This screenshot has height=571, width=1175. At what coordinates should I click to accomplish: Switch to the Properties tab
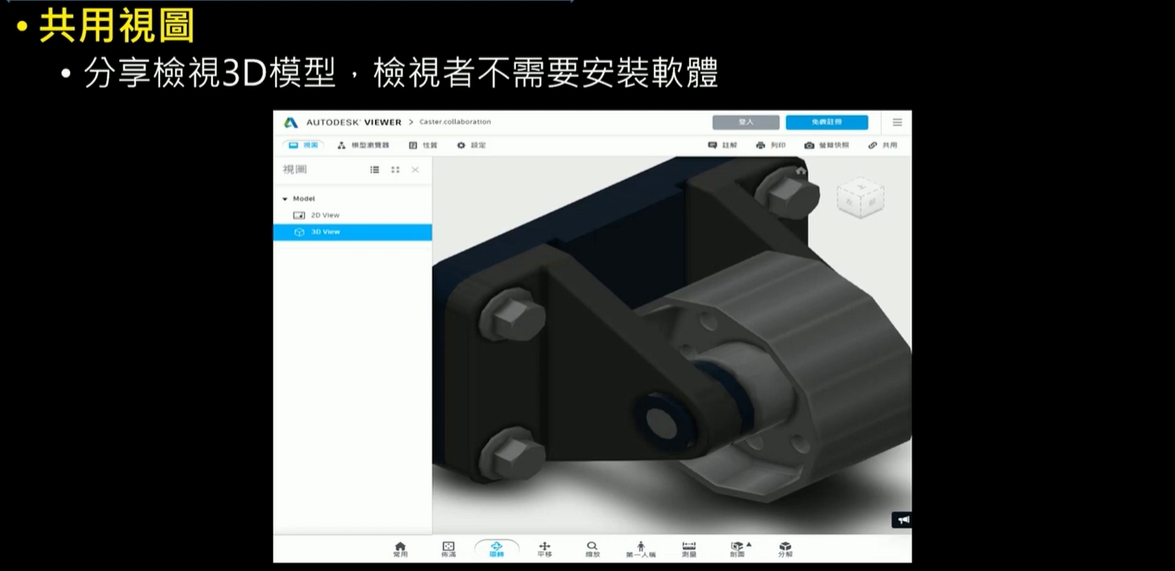[x=423, y=145]
